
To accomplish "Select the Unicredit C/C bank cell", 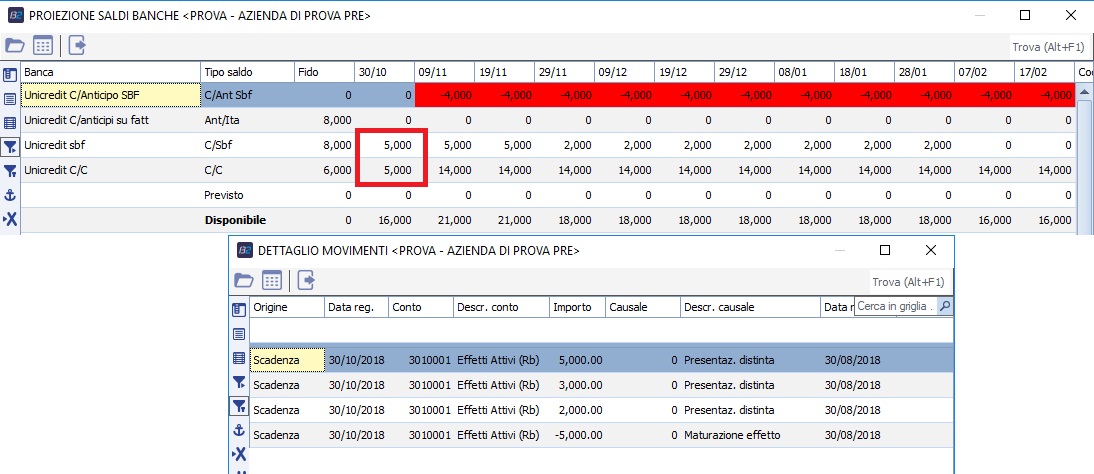I will point(110,170).
